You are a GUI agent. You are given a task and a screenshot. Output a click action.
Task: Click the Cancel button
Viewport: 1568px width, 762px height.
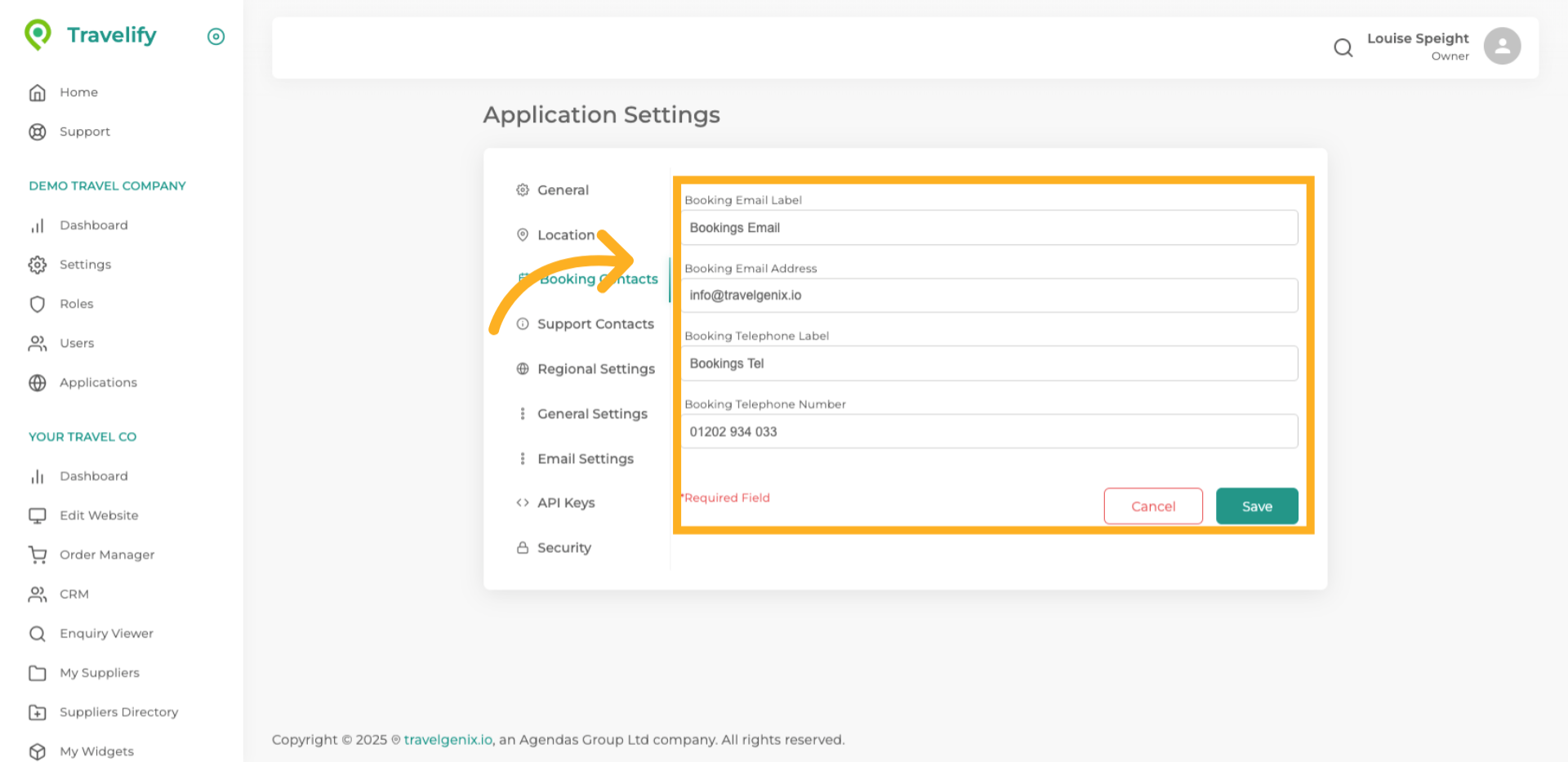click(1152, 506)
